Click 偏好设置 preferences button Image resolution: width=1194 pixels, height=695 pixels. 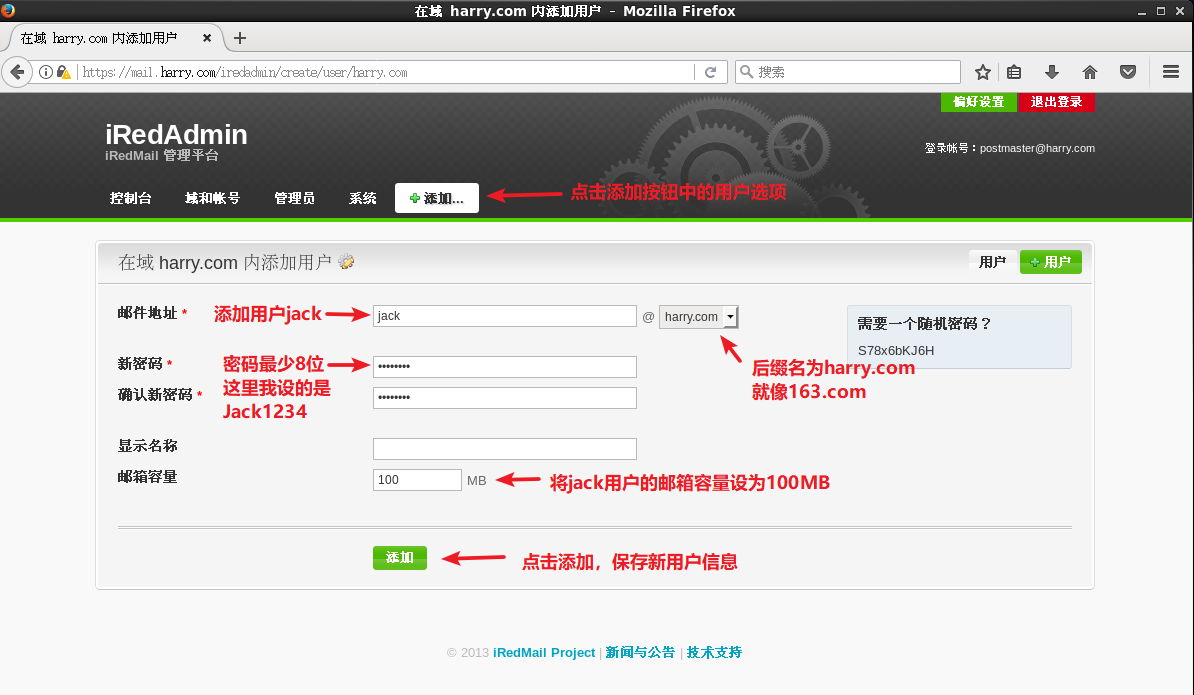tap(979, 102)
